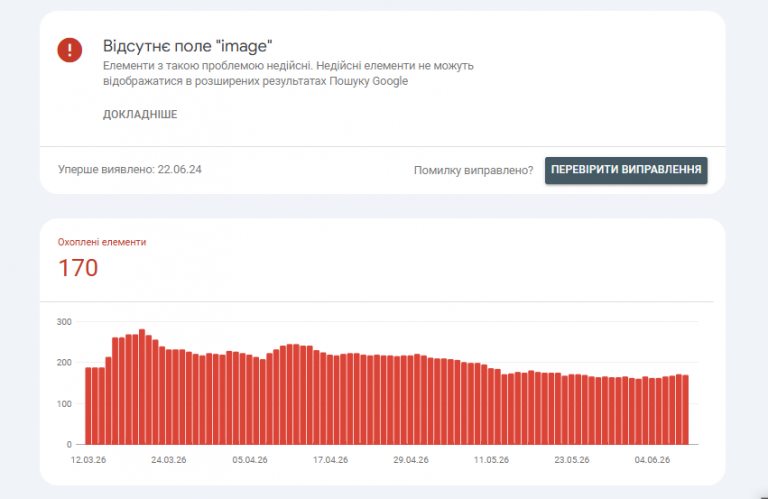Click the chart axis date 29.04.26
768x499 pixels.
coord(410,460)
